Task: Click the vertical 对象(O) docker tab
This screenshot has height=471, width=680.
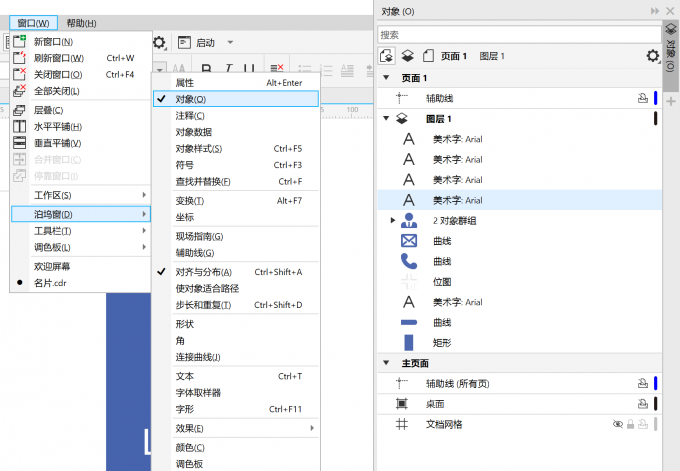Action: [670, 56]
